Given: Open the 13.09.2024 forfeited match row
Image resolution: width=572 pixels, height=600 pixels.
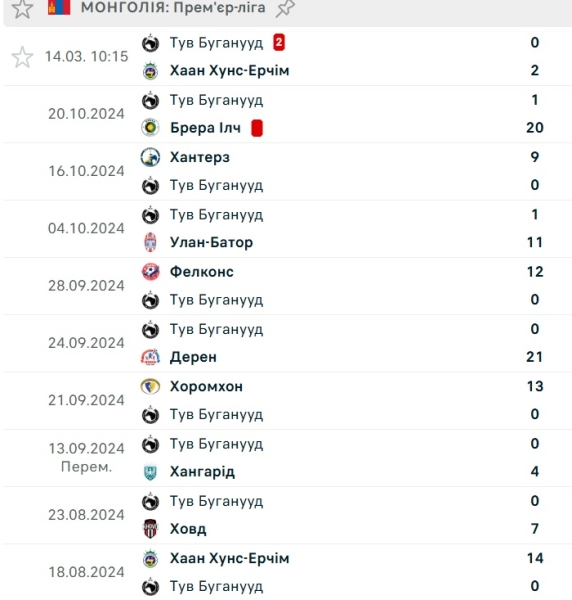Looking at the screenshot, I should (x=288, y=458).
